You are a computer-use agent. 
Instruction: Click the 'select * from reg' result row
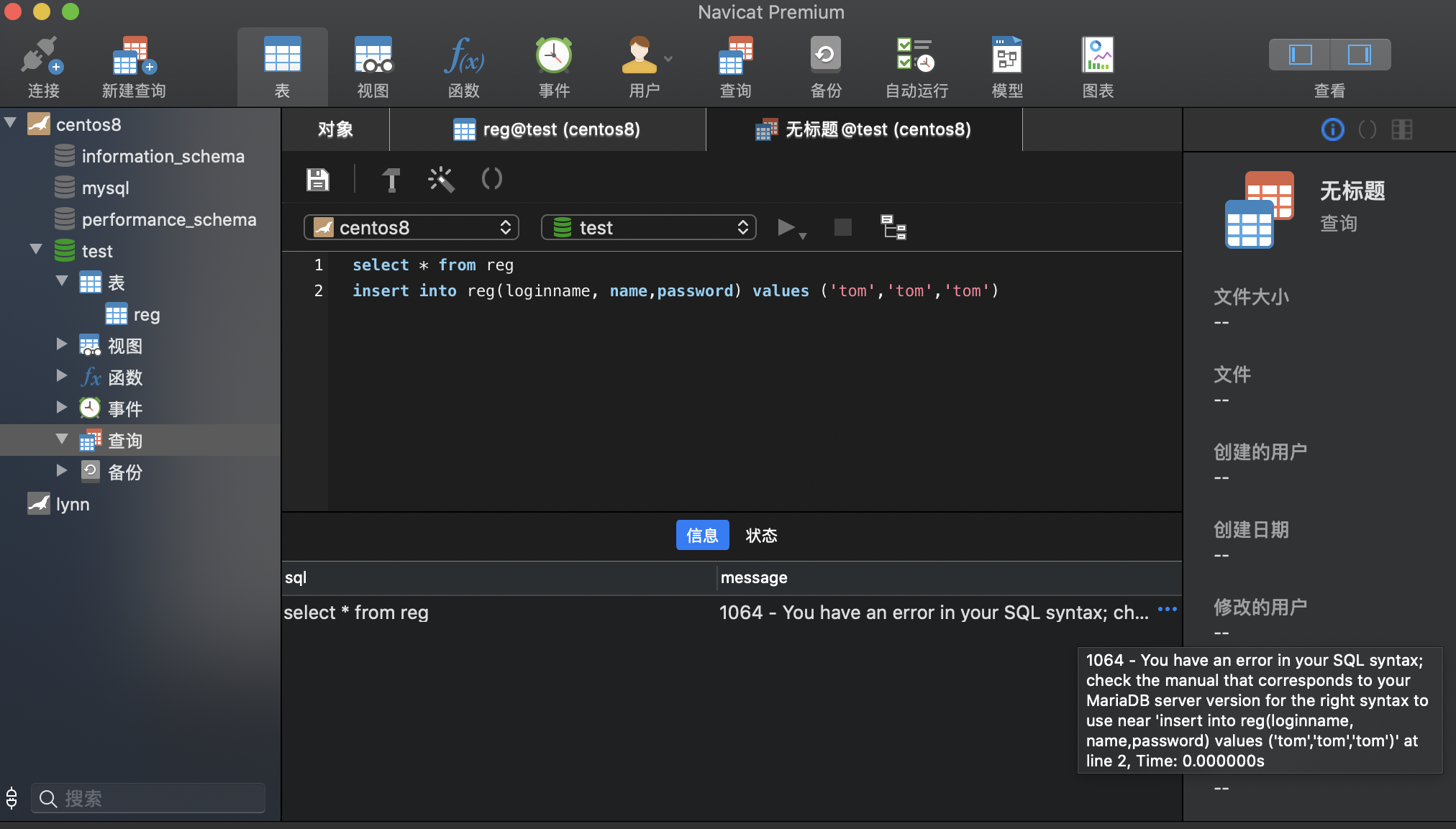[732, 613]
